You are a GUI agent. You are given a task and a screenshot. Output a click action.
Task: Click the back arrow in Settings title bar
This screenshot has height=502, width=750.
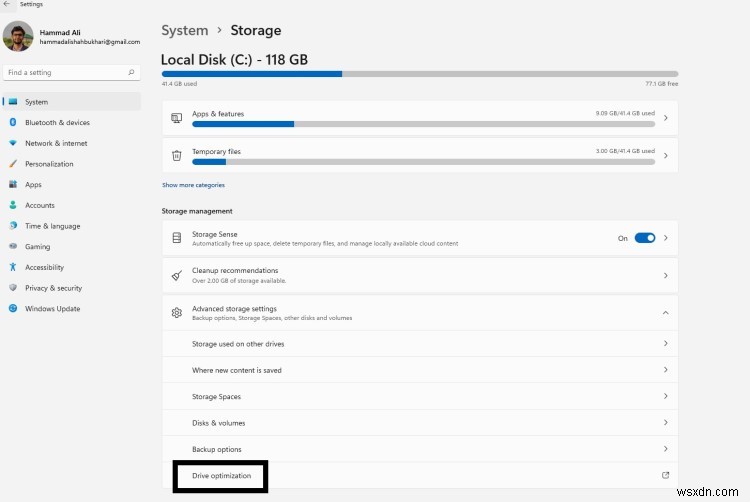7,4
